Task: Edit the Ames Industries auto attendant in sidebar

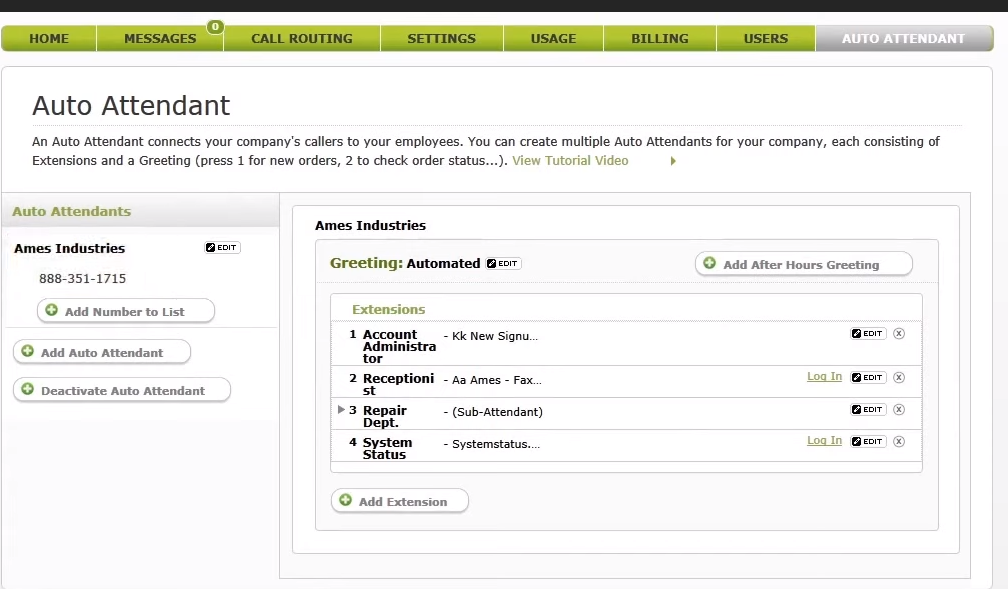Action: pos(222,248)
